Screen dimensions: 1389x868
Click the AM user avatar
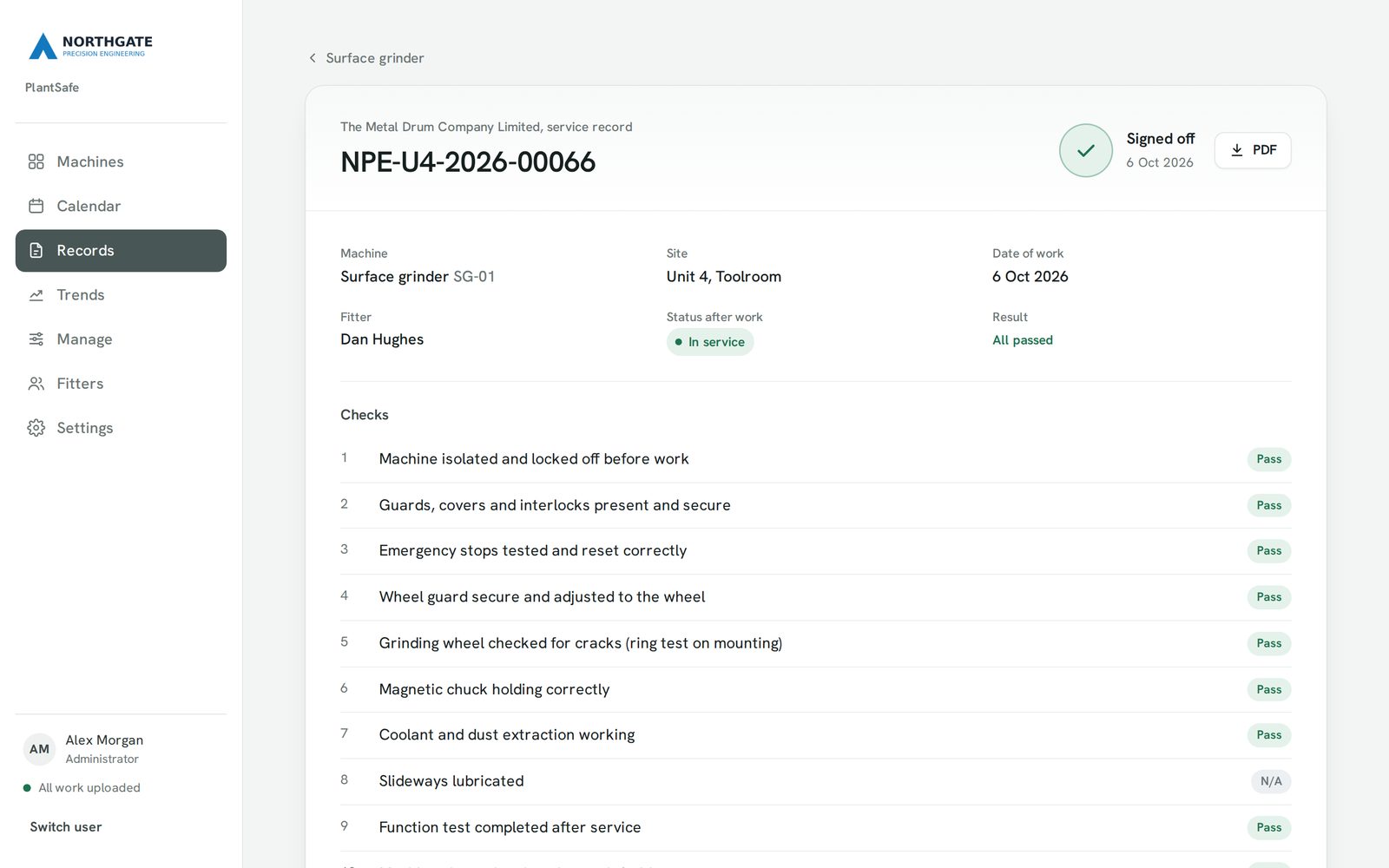click(x=39, y=749)
